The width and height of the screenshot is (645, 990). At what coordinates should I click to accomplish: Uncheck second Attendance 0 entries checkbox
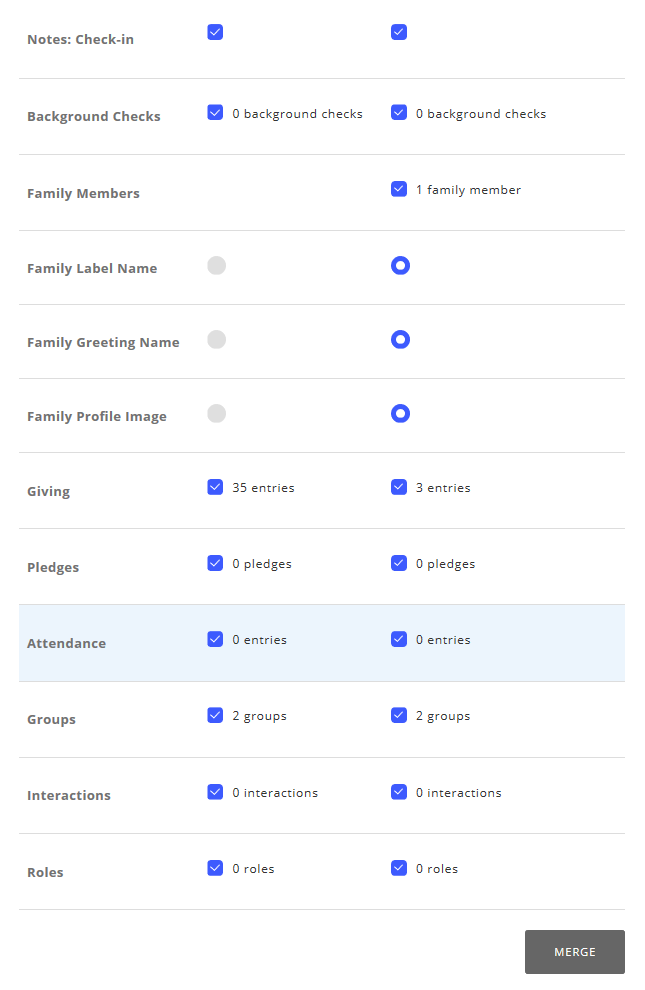(x=399, y=639)
